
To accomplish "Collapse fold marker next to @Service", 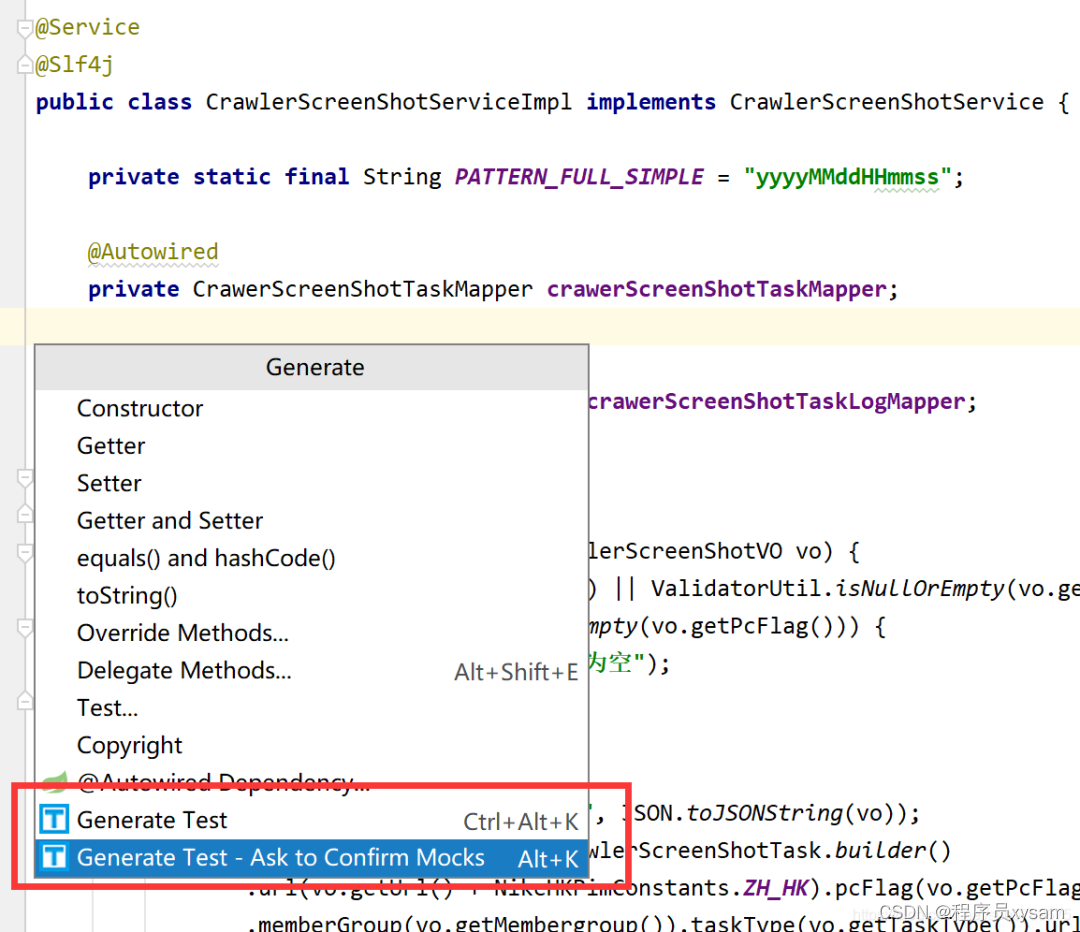I will coord(25,28).
